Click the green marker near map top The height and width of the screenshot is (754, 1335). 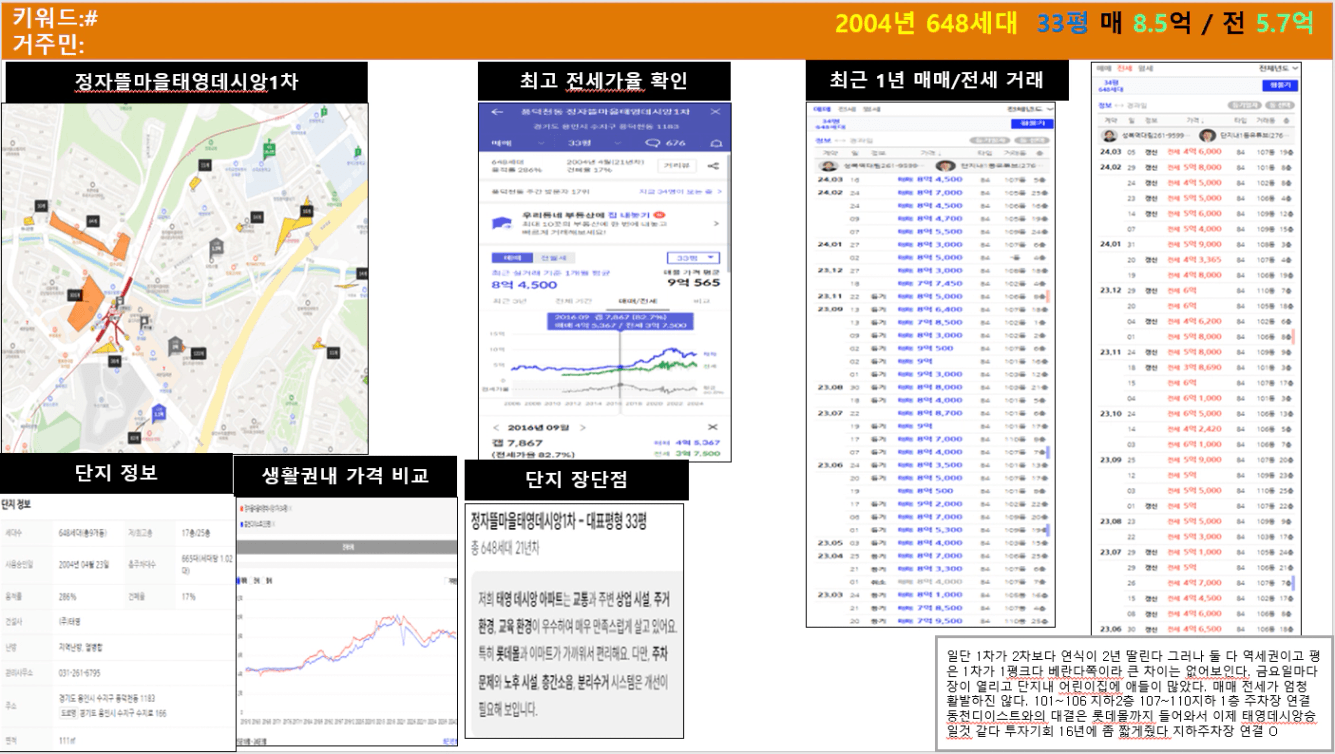[x=268, y=149]
